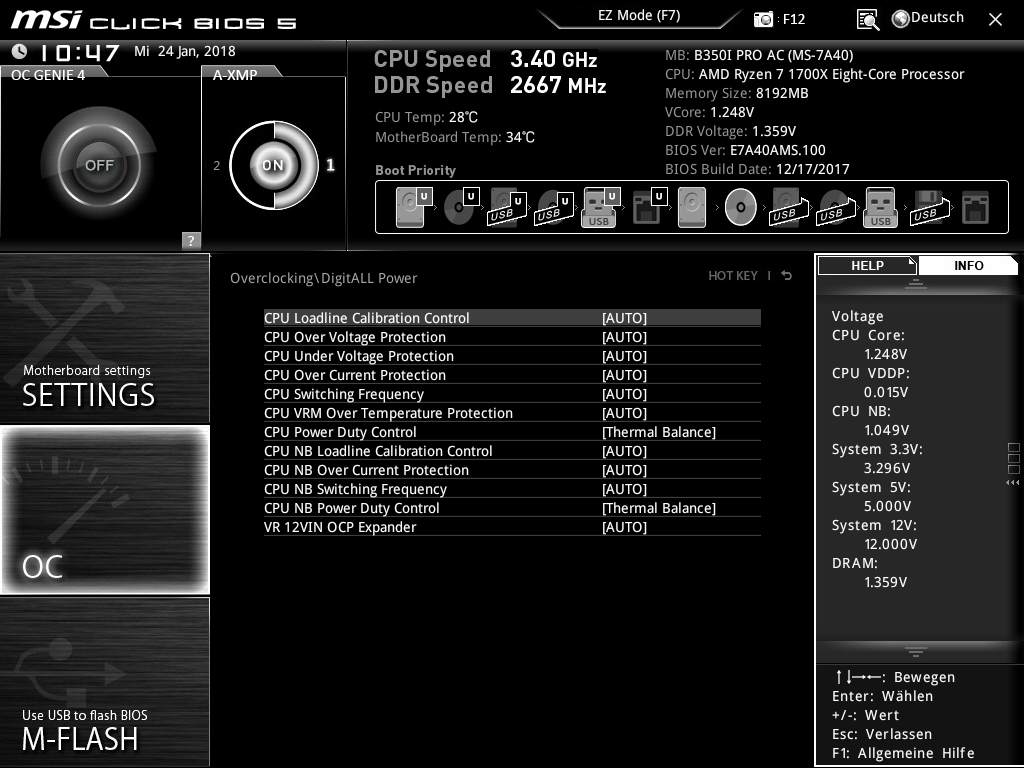Click the OC GENIE 4 panel label
The height and width of the screenshot is (768, 1024).
(x=48, y=74)
